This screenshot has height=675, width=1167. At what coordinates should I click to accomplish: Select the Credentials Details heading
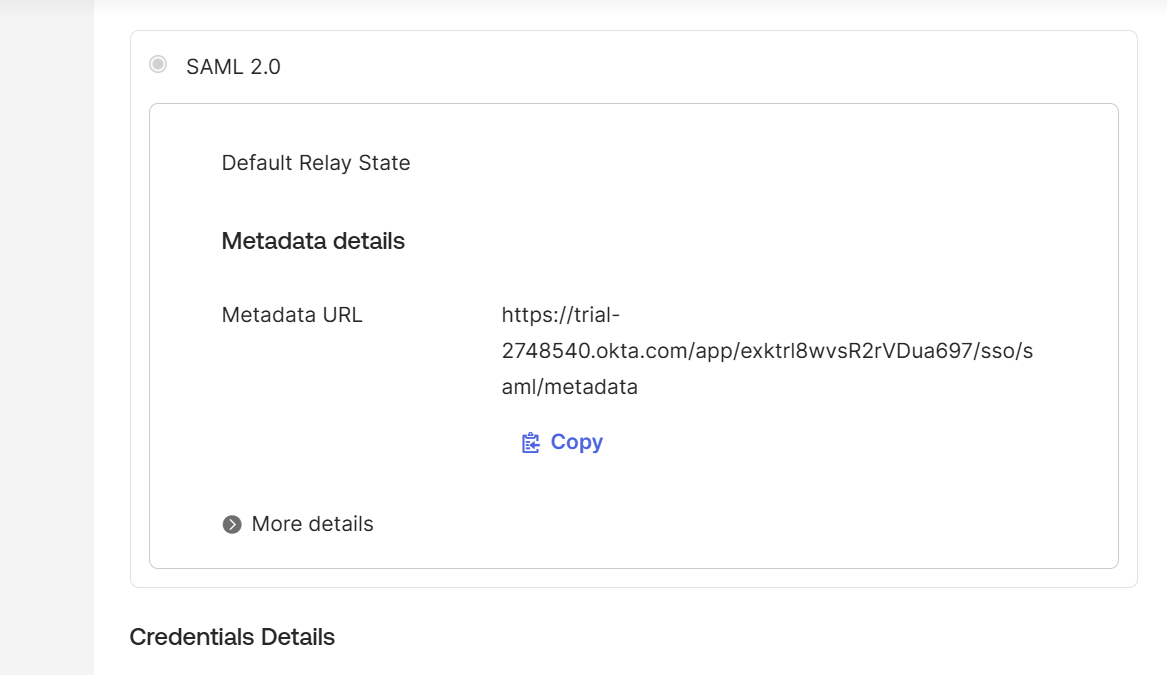click(232, 637)
